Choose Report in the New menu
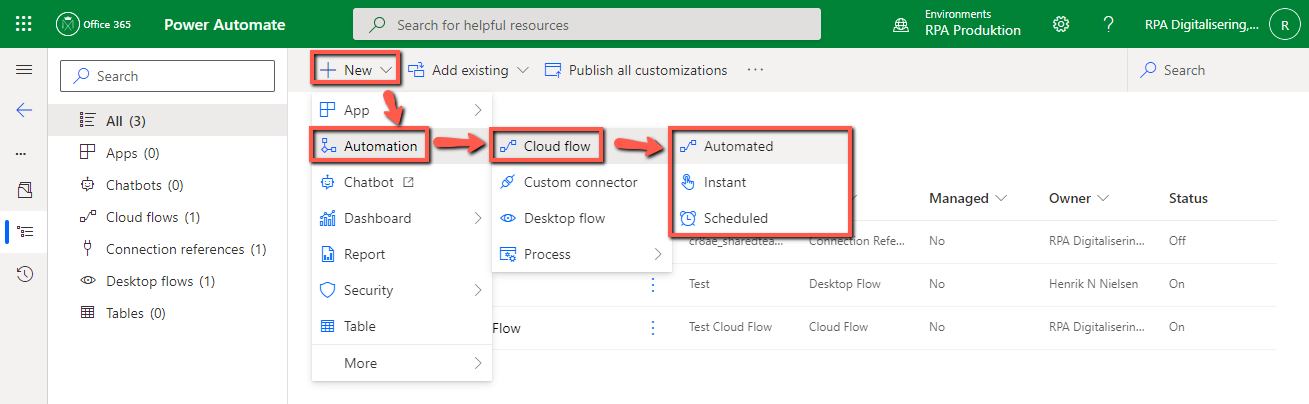Screen dimensions: 1309x404 coord(401,254)
